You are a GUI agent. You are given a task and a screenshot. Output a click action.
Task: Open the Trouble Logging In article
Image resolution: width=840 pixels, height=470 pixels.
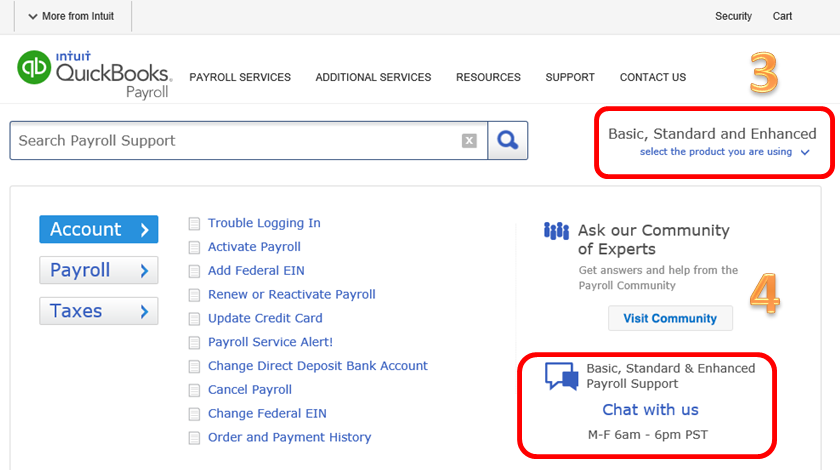point(264,223)
